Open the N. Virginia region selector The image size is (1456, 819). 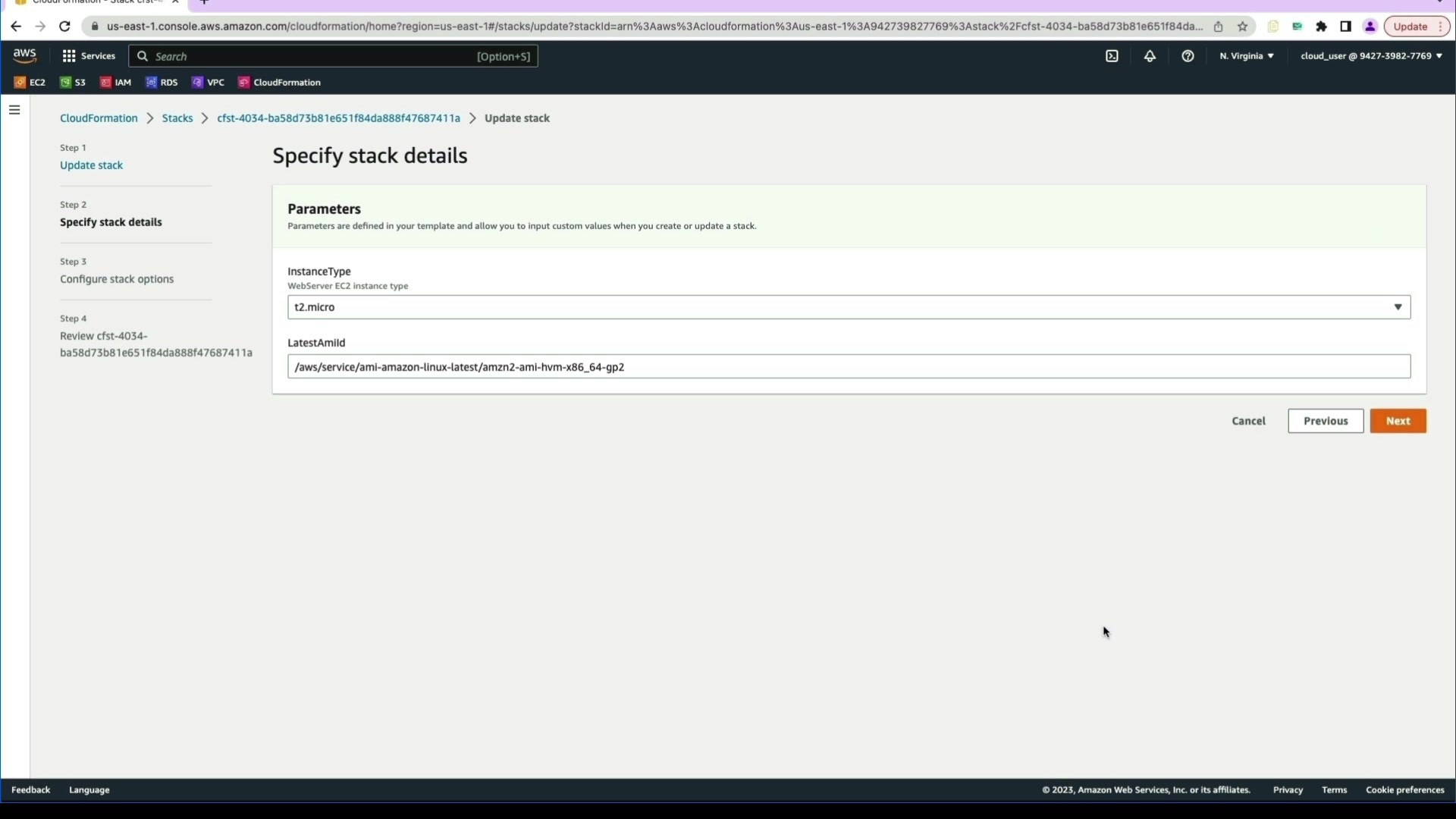tap(1246, 56)
